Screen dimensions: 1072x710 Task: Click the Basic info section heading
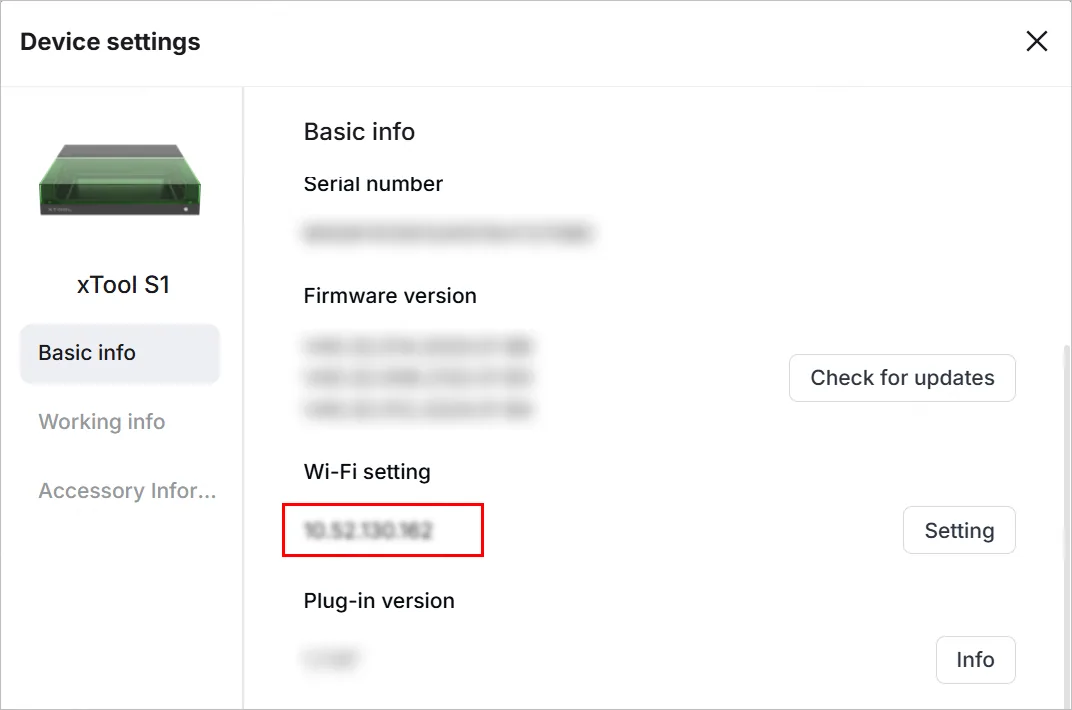[x=359, y=131]
